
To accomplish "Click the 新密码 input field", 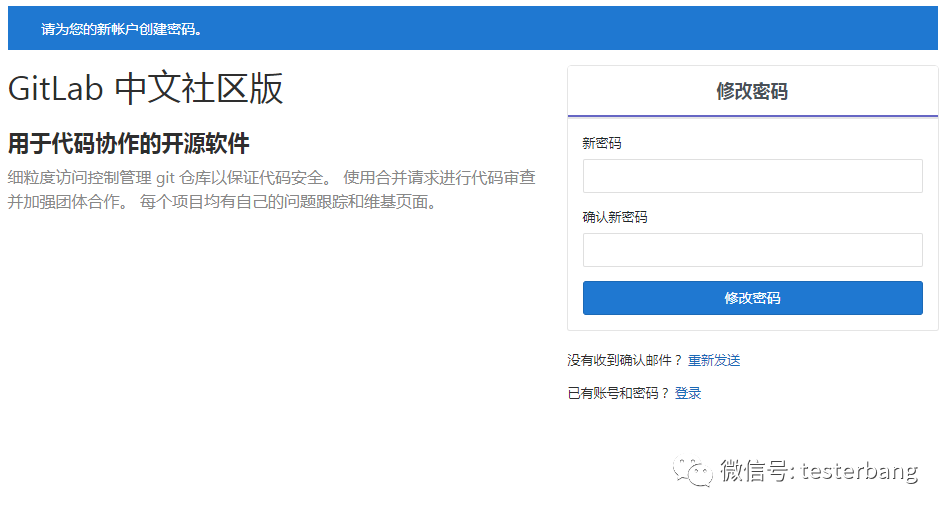I will (x=752, y=176).
